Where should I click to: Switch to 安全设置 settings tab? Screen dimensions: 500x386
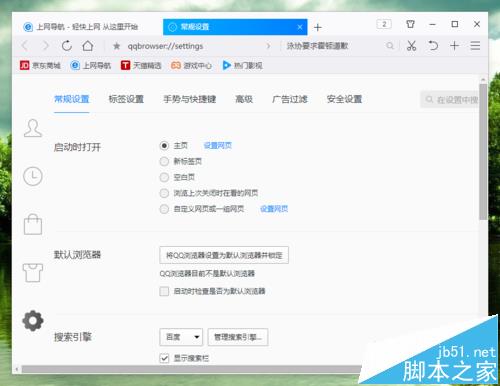pos(344,99)
